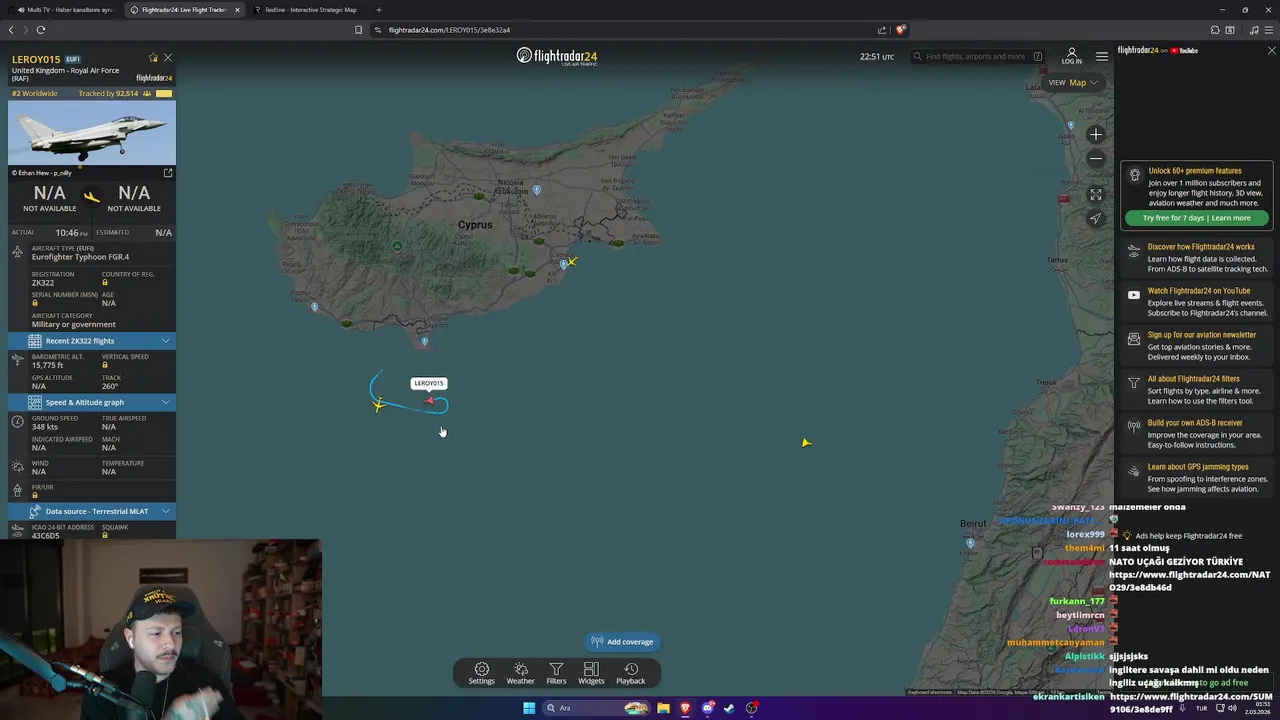Open File Explorer from taskbar
The width and height of the screenshot is (1280, 720).
663,708
